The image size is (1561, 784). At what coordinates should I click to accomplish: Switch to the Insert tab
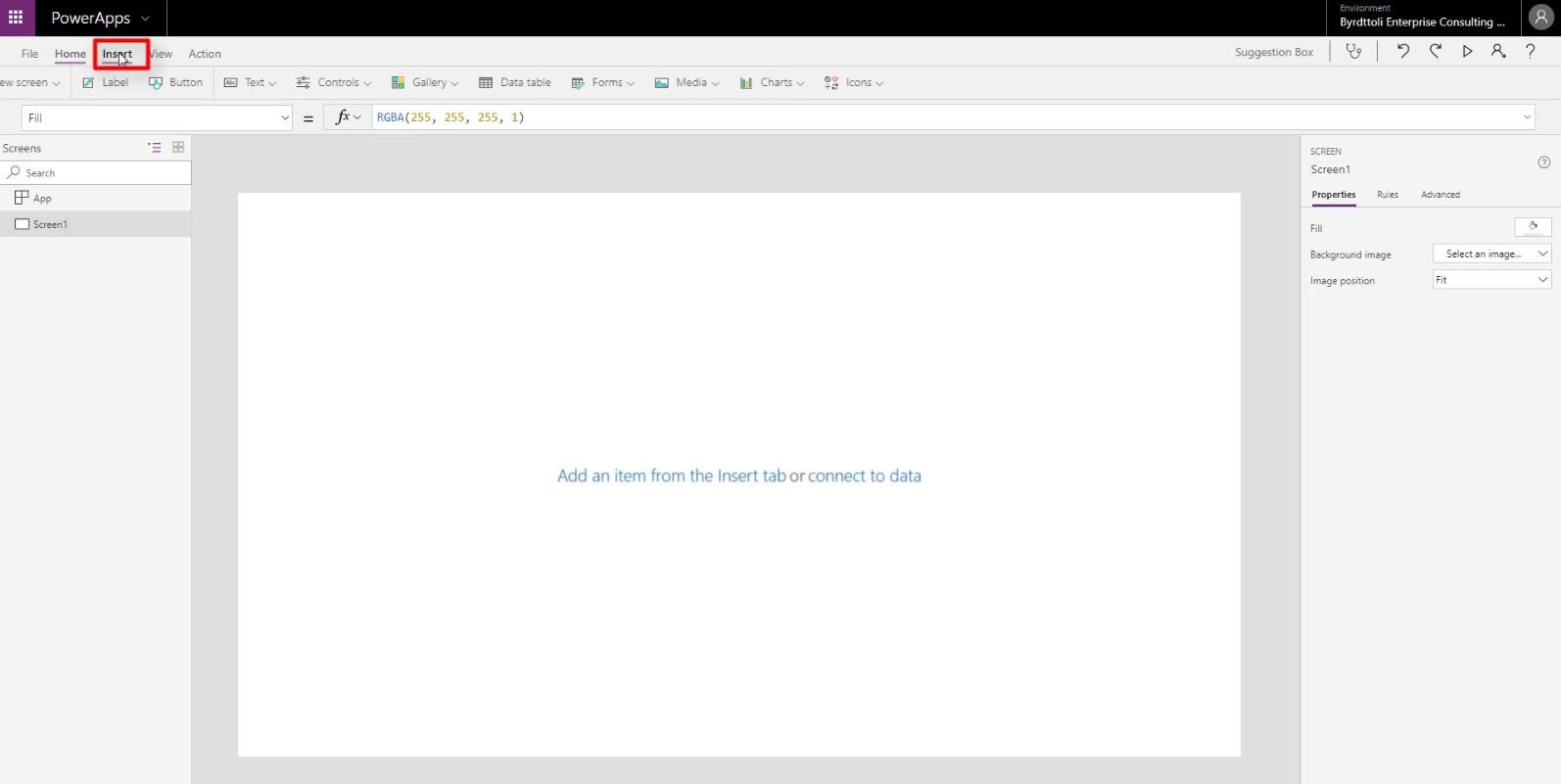coord(118,54)
